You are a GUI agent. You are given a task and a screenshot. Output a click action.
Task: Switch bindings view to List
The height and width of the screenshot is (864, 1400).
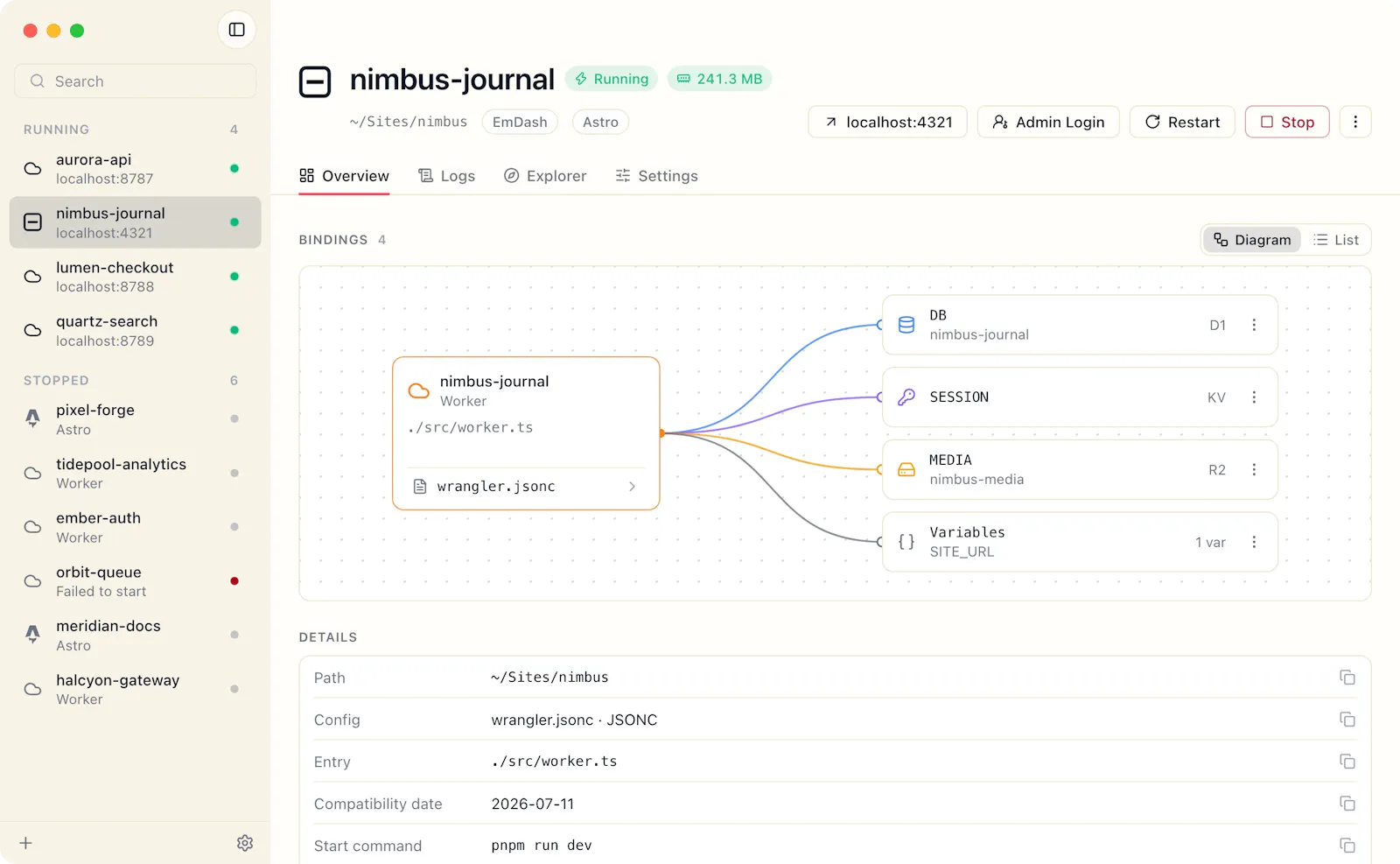point(1336,240)
